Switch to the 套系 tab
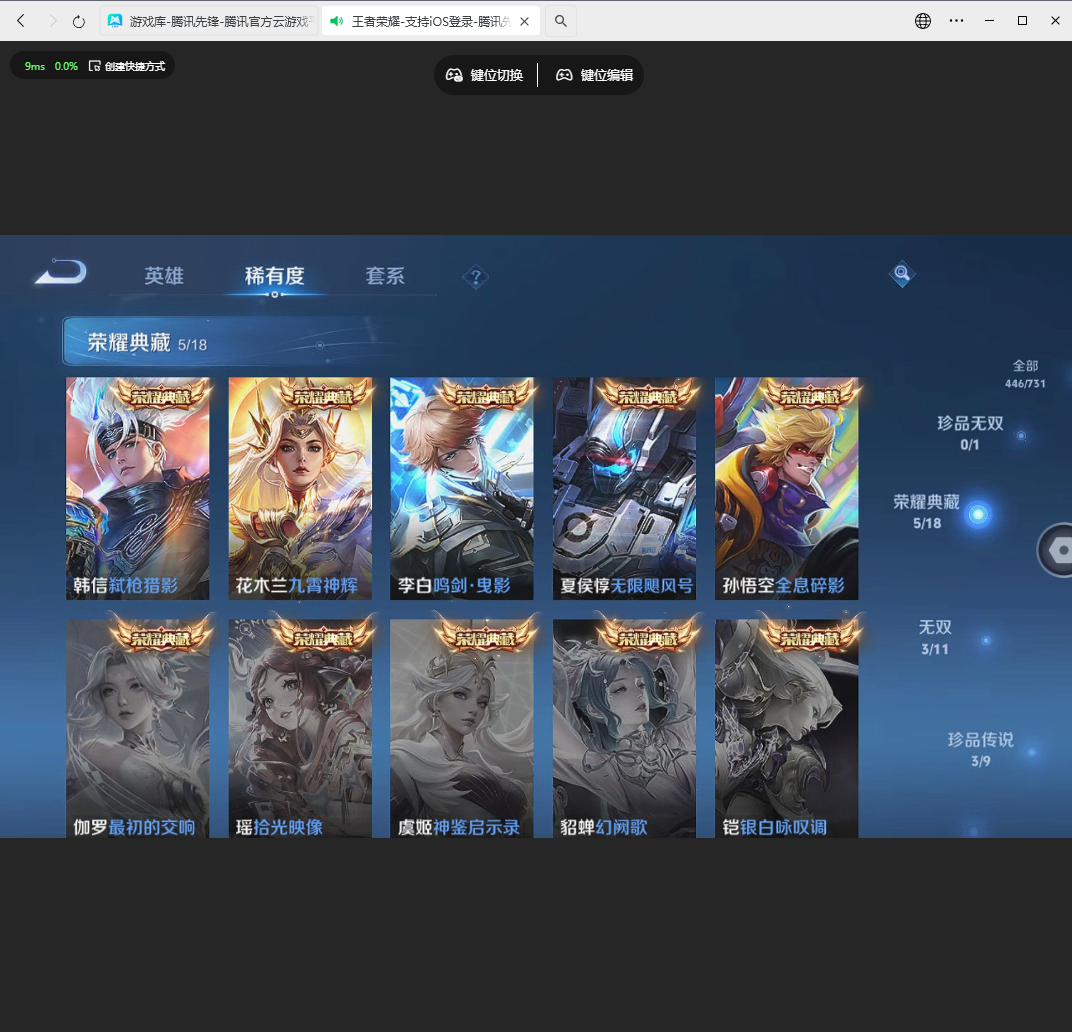This screenshot has width=1072, height=1032. point(385,276)
